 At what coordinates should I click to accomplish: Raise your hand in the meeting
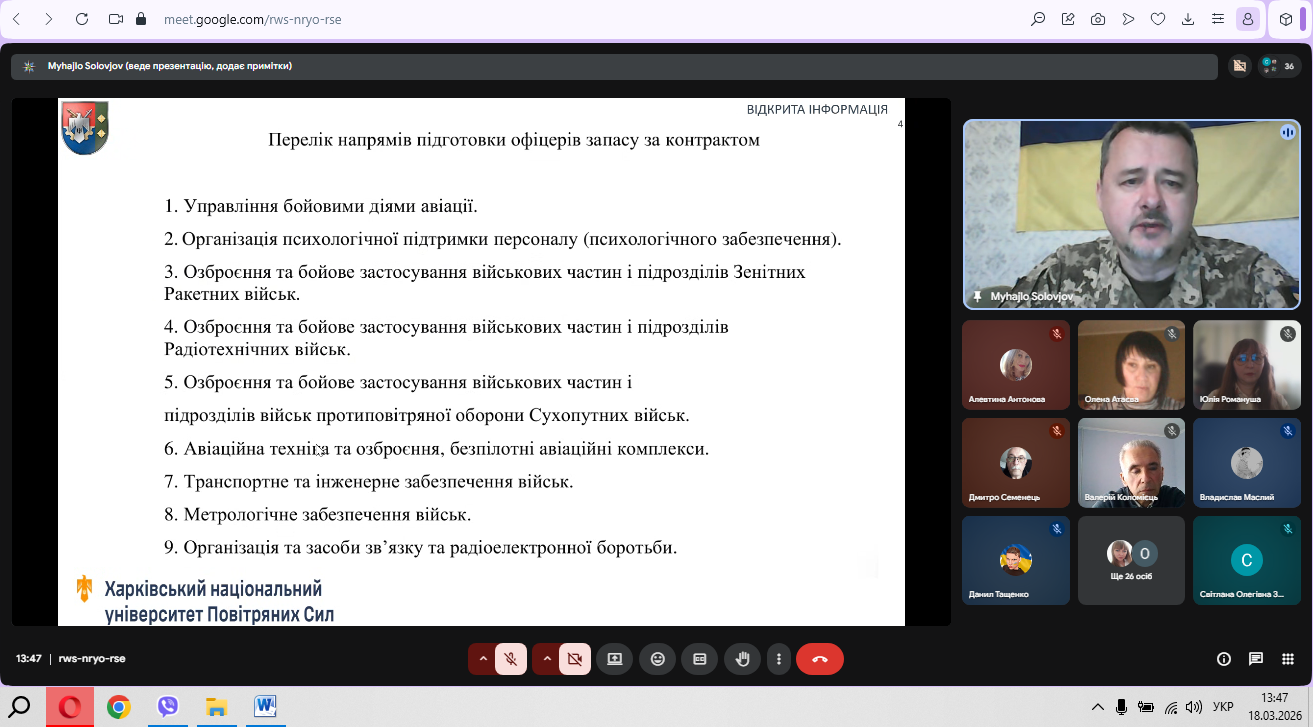click(x=743, y=659)
